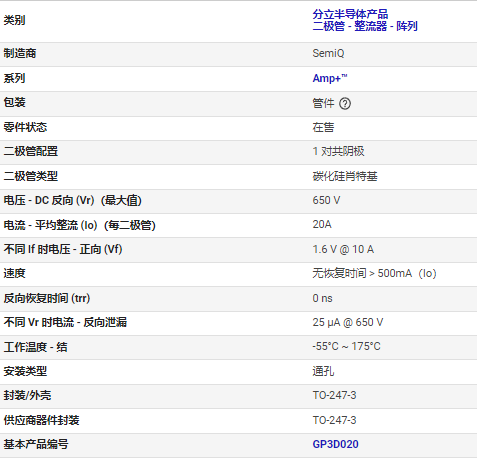Click the 1 对共阴极 configuration value
Image resolution: width=477 pixels, height=460 pixels.
338,151
